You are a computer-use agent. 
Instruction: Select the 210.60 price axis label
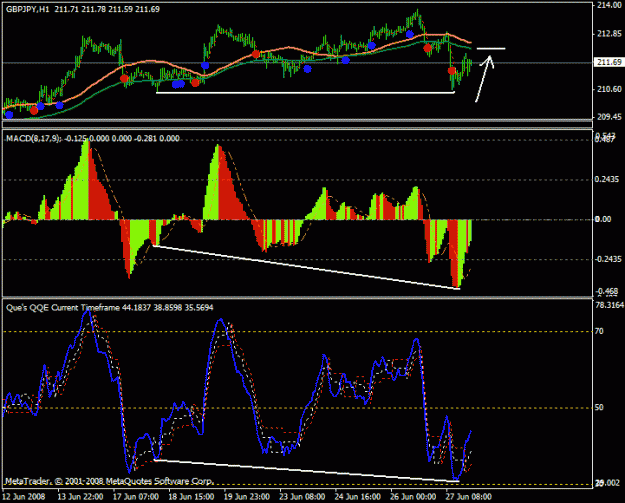[x=609, y=89]
